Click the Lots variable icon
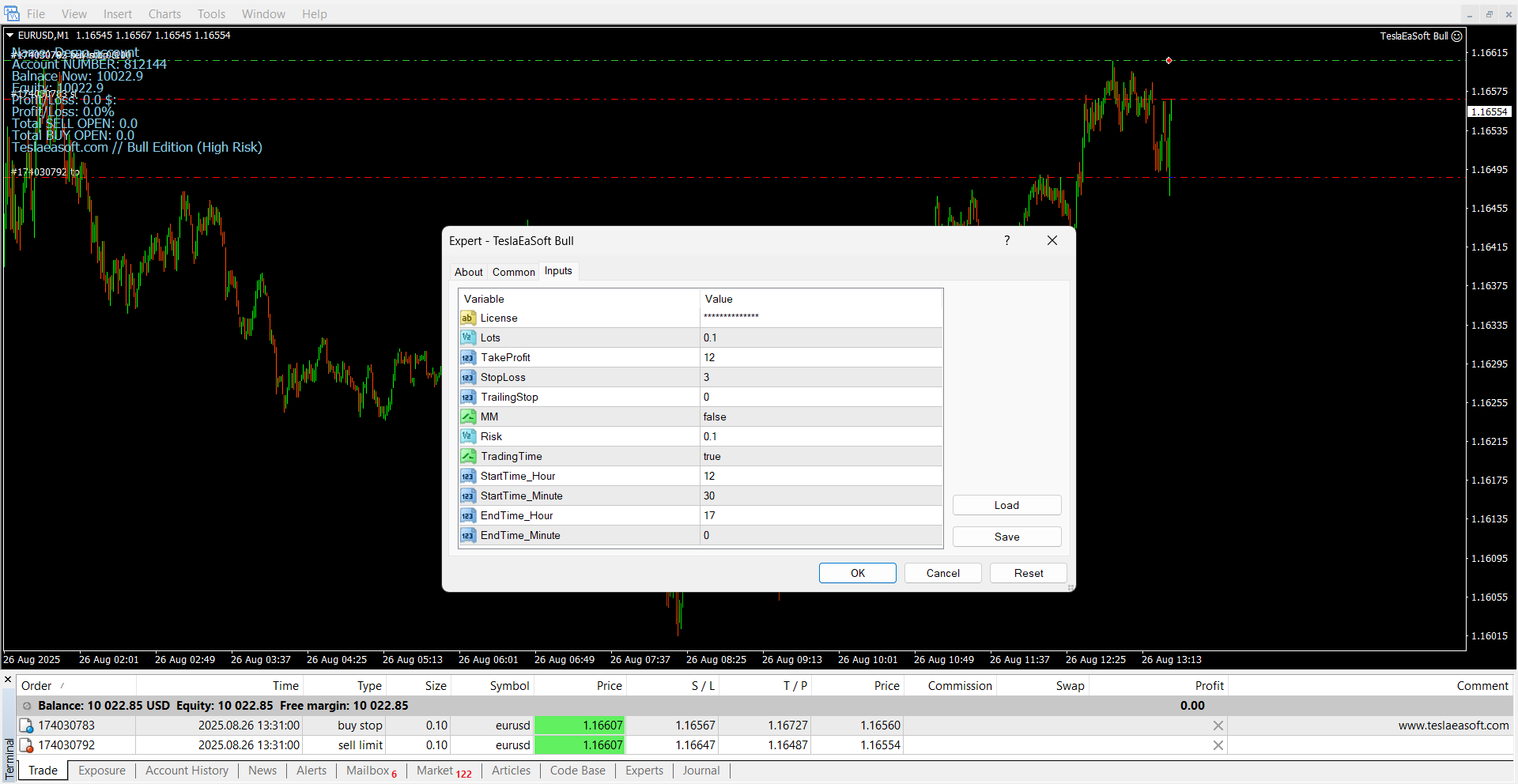Image resolution: width=1518 pixels, height=784 pixels. coord(468,337)
